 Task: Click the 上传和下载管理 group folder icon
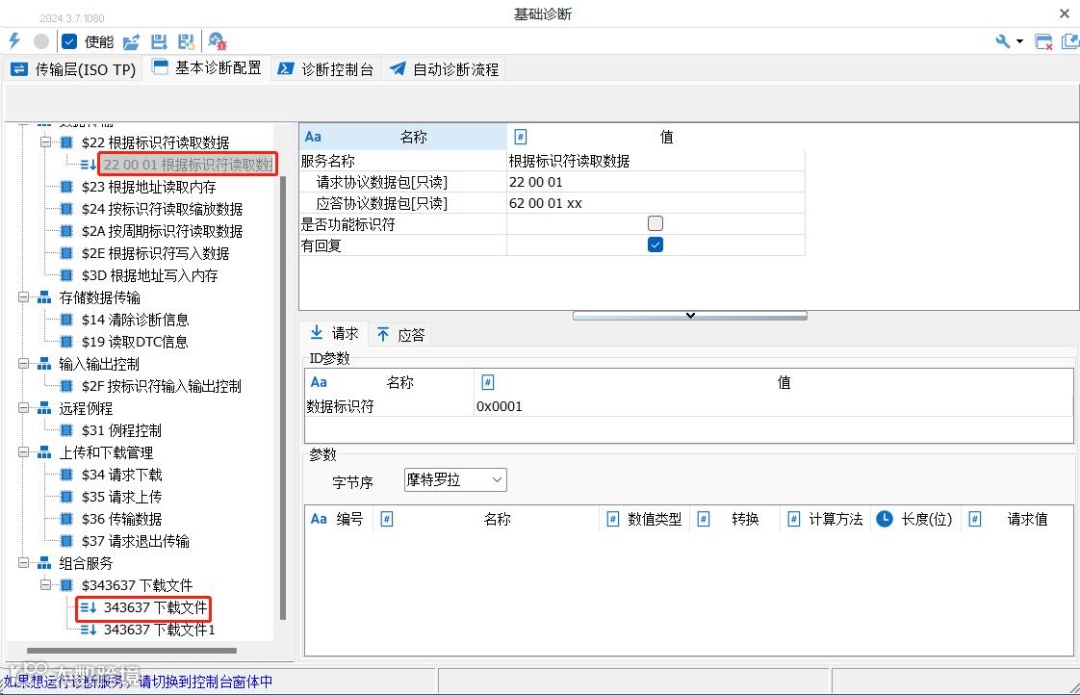pyautogui.click(x=44, y=453)
